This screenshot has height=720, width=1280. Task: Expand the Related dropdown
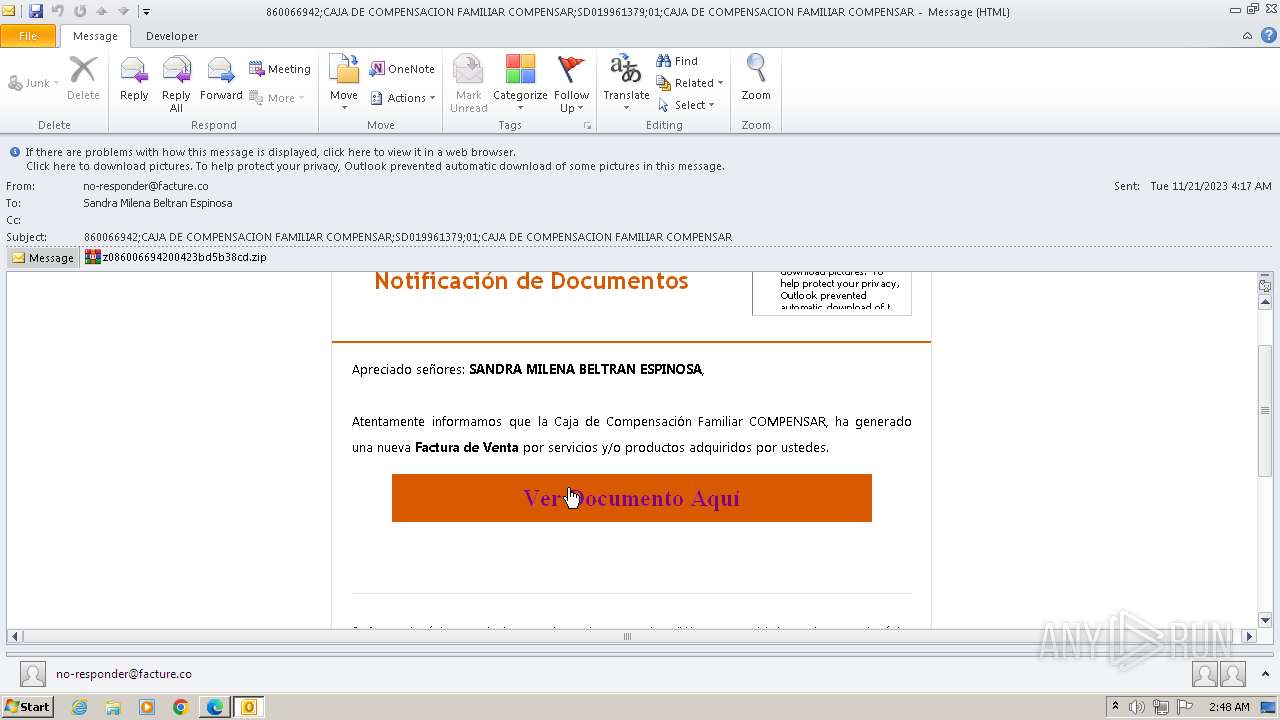tap(690, 83)
